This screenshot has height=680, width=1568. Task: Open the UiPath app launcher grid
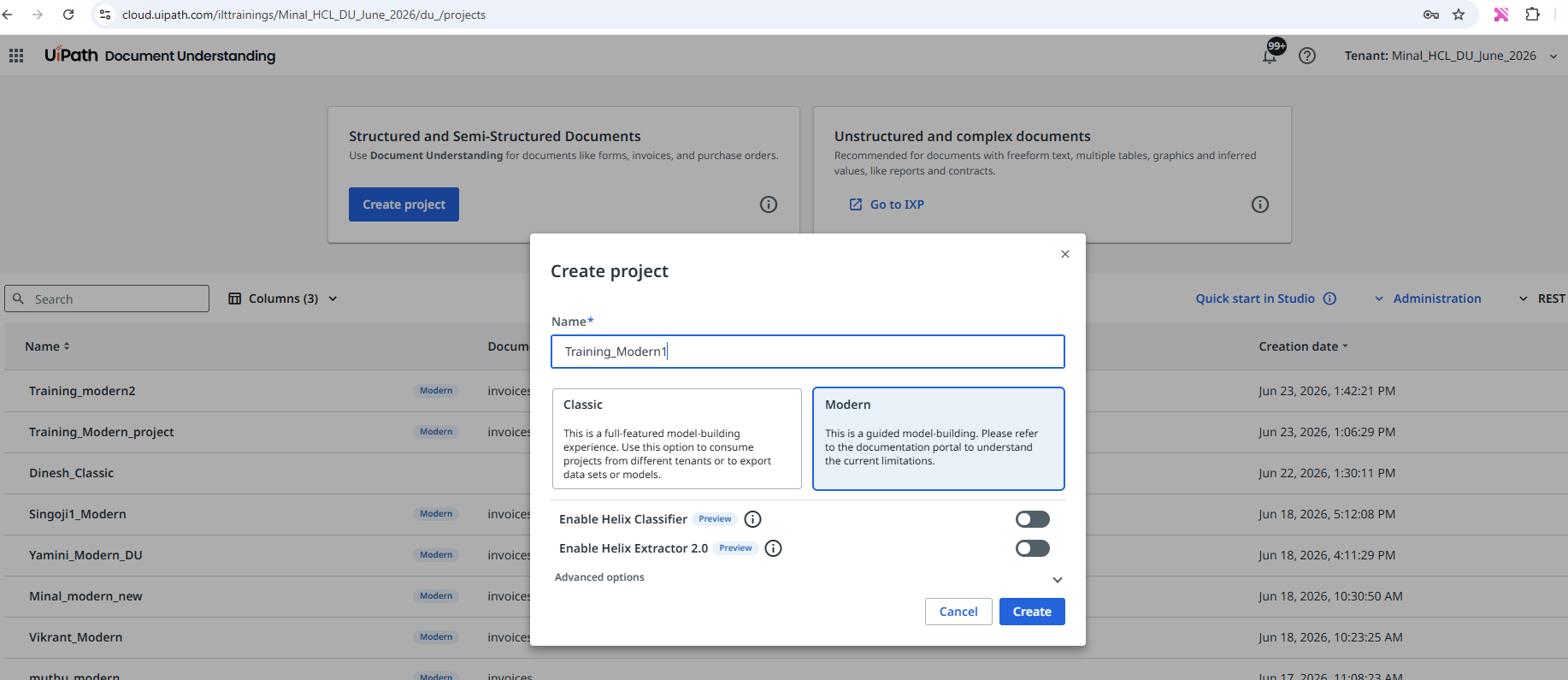tap(16, 56)
